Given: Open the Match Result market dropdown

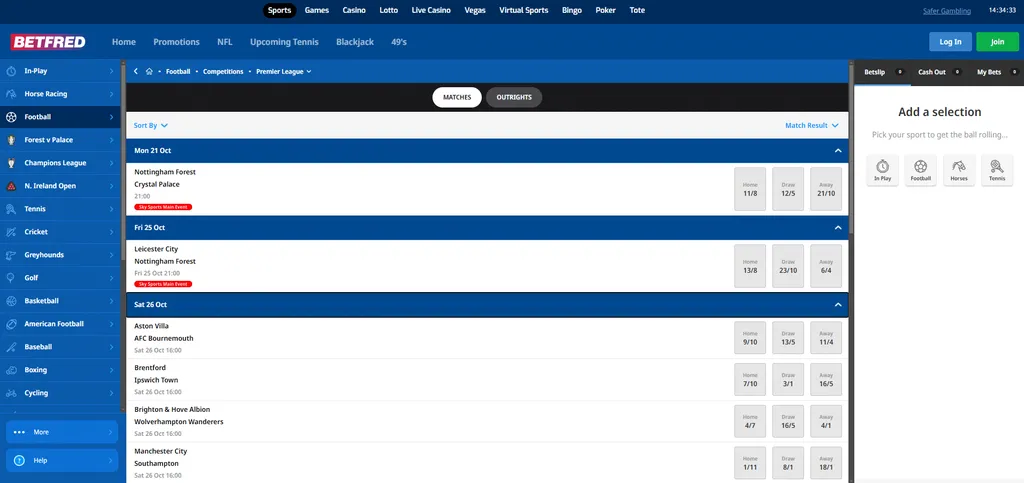Looking at the screenshot, I should coord(812,125).
